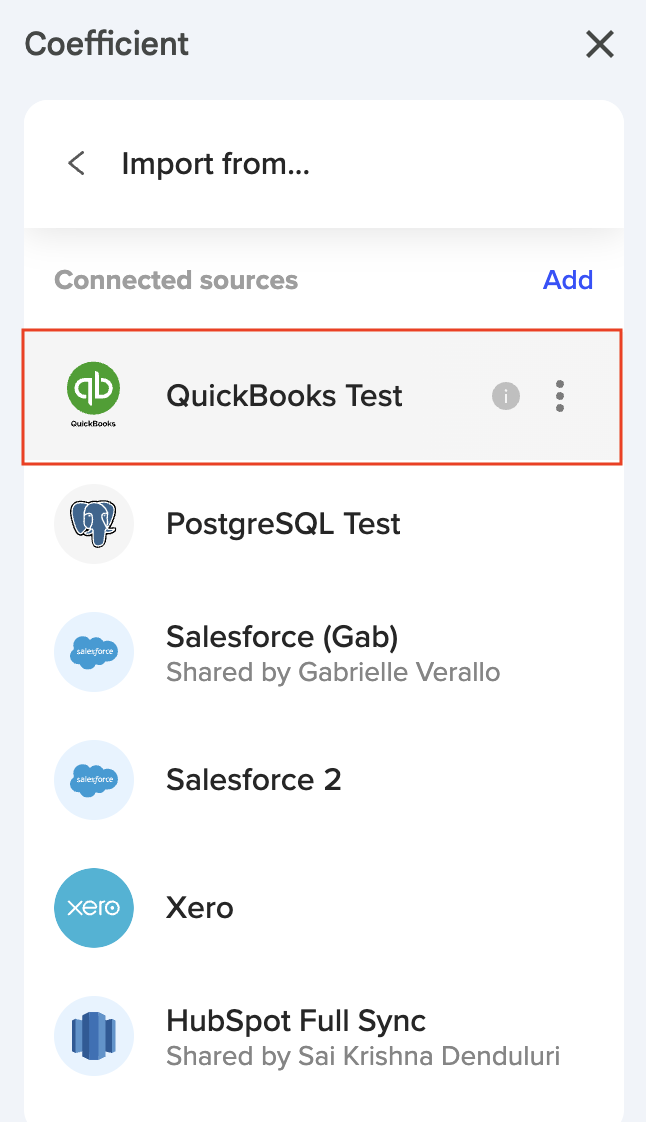
Task: Click the Salesforce 2 cloud icon
Action: [93, 780]
